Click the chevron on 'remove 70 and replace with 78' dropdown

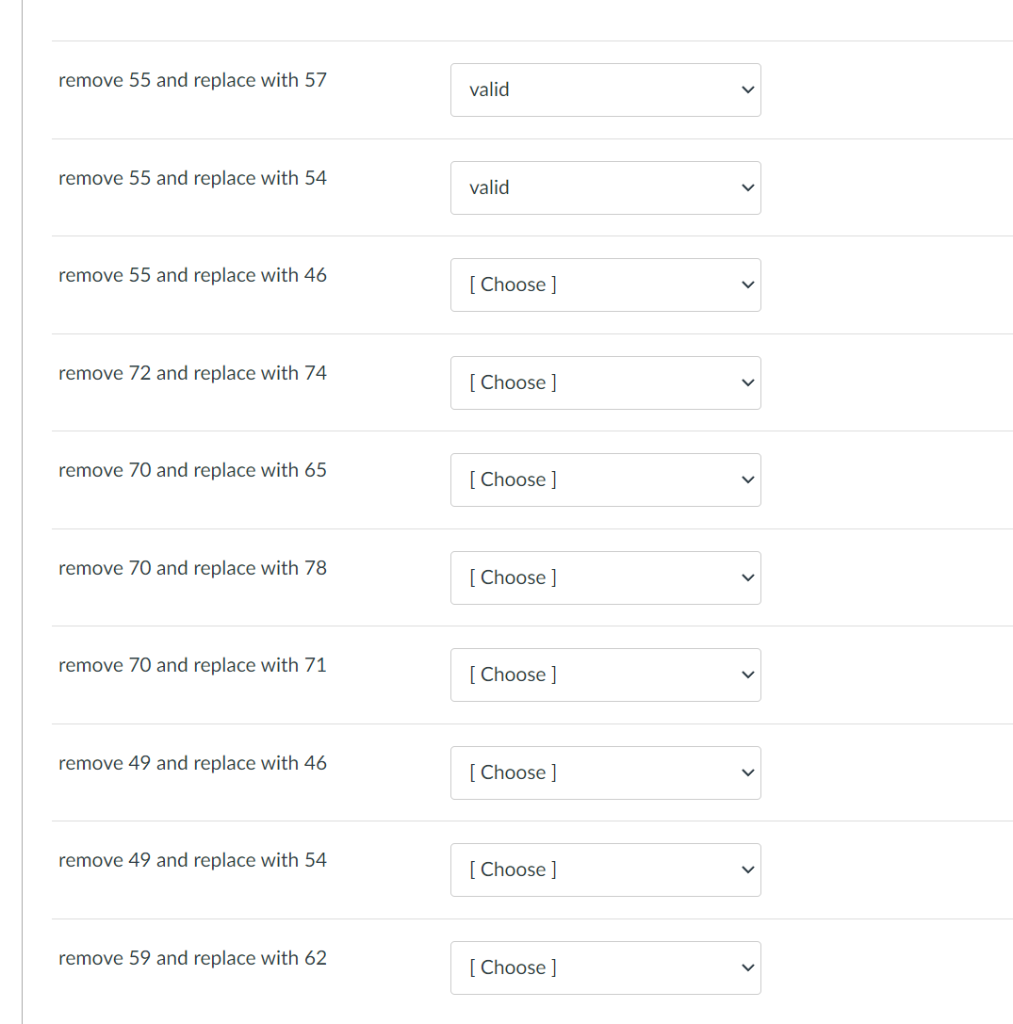(x=746, y=577)
